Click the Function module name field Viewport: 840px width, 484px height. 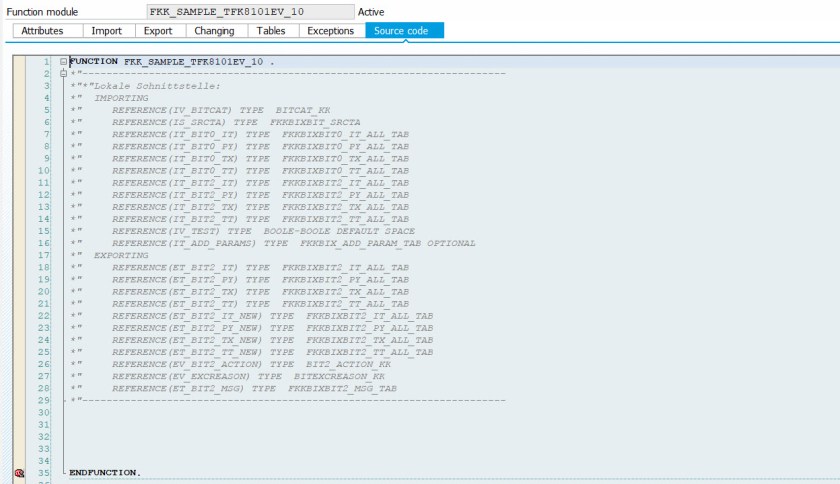(250, 12)
